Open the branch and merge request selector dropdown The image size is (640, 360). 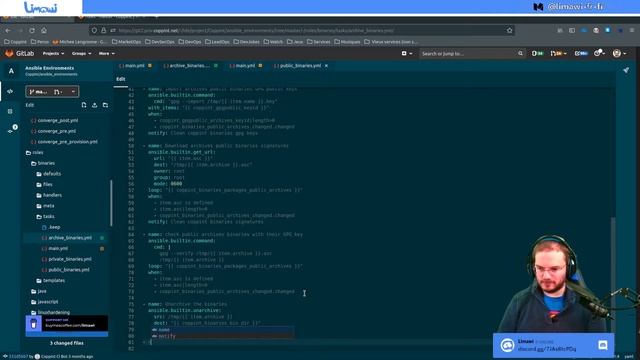(x=52, y=92)
